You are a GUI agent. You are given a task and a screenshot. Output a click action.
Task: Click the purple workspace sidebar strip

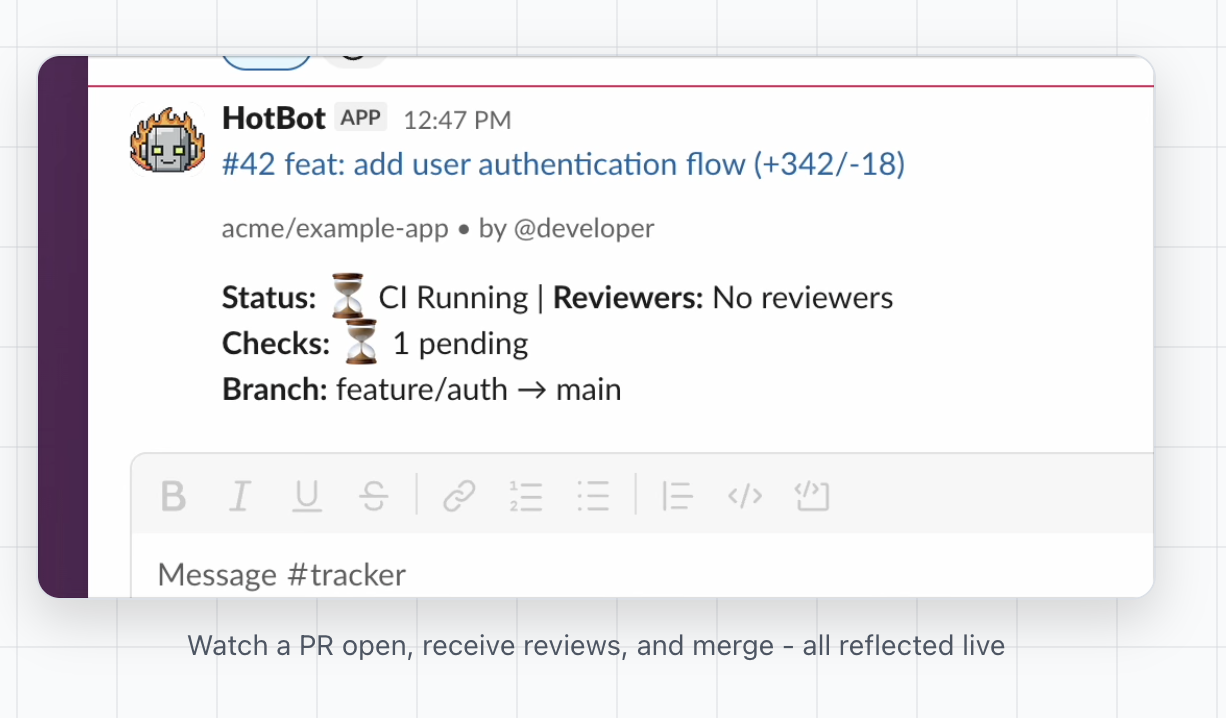63,327
